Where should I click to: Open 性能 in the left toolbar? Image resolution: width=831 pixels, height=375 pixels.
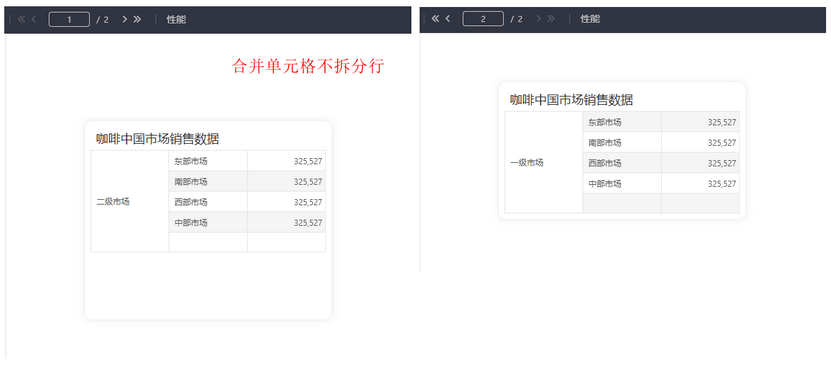click(176, 20)
